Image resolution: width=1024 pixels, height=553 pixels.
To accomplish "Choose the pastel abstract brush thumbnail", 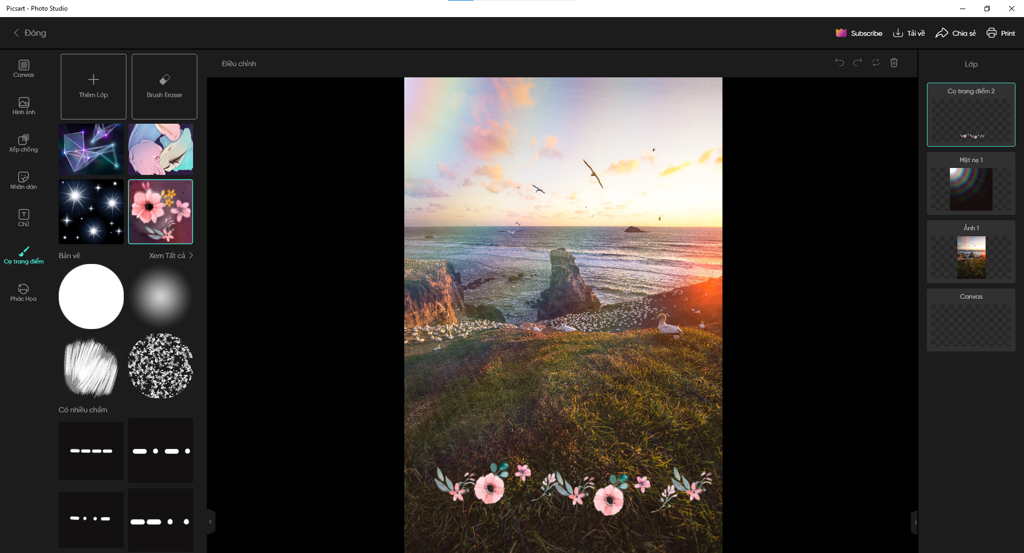I will pos(161,149).
